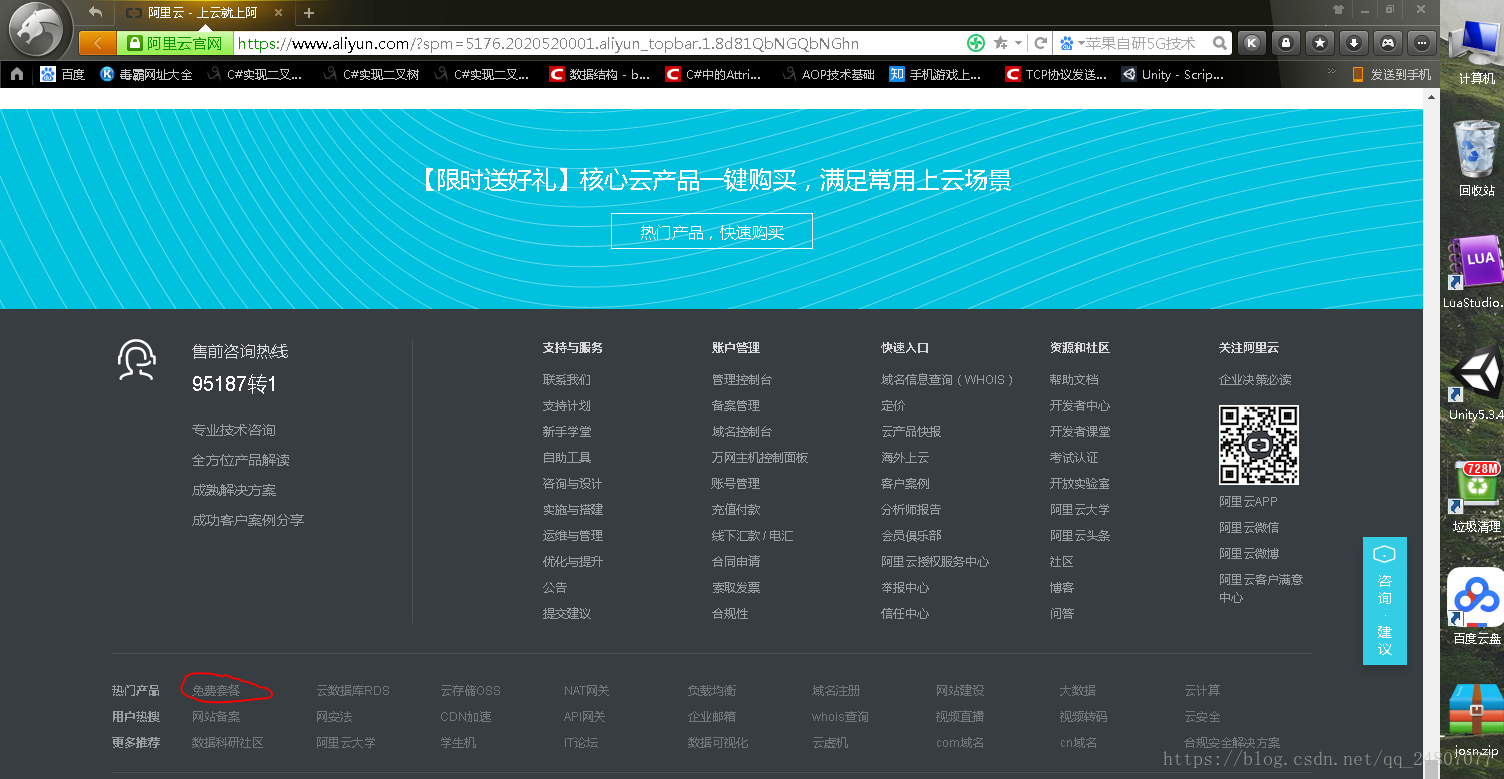
Task: Open the 阿里云授权服务中心 link
Action: point(935,562)
